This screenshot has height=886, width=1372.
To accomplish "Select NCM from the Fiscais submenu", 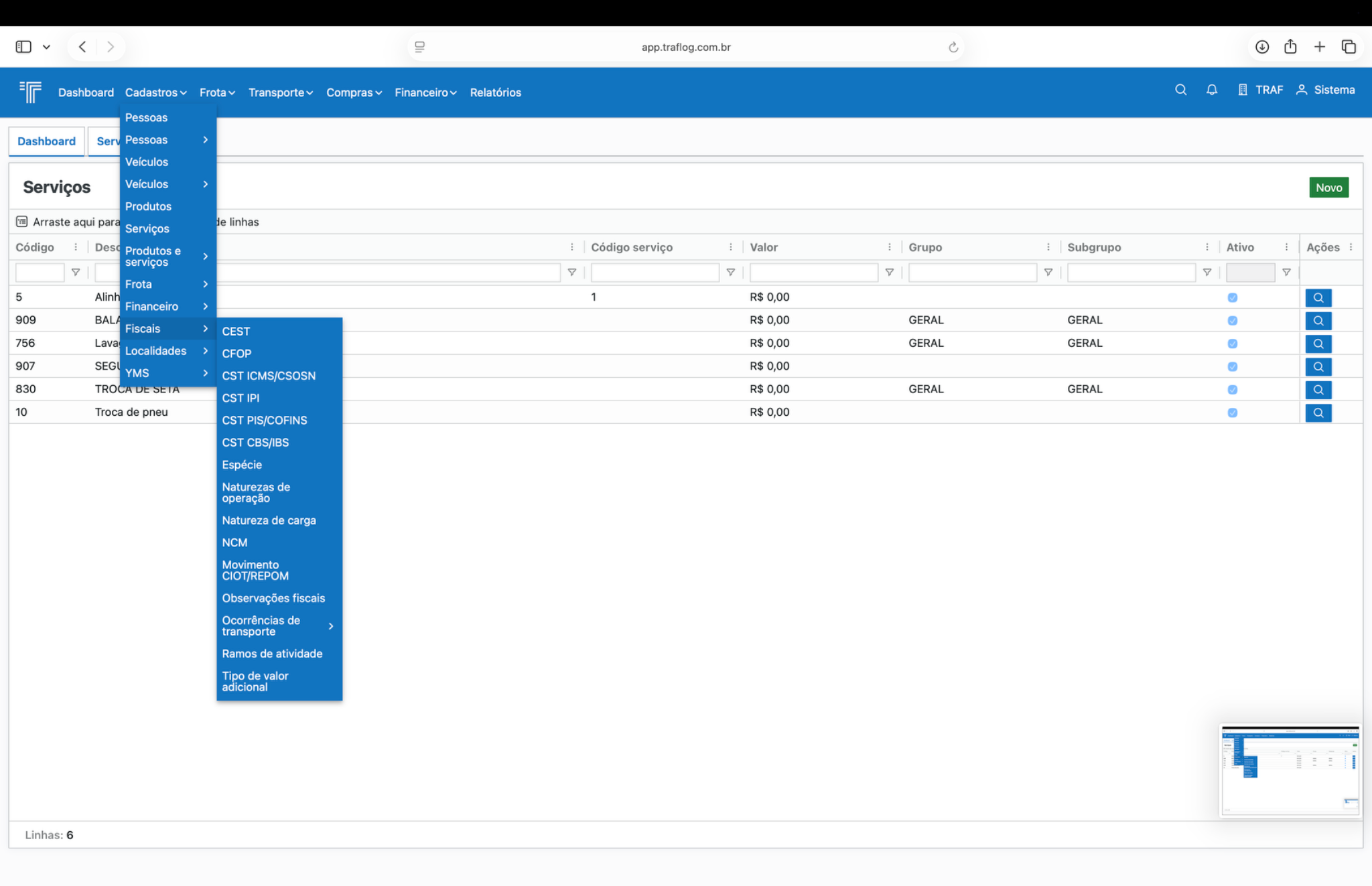I will click(x=234, y=542).
